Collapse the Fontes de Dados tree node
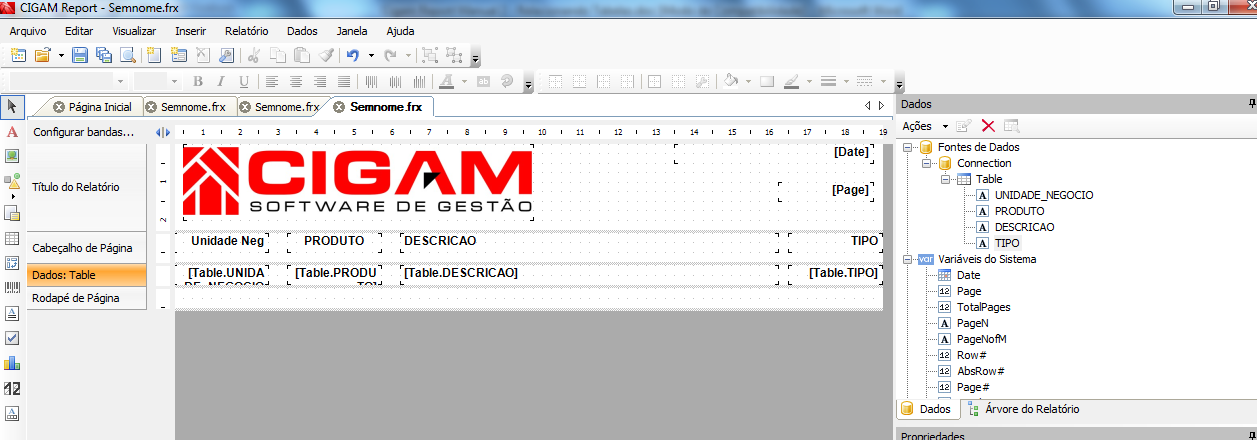Viewport: 1257px width, 440px height. point(908,147)
